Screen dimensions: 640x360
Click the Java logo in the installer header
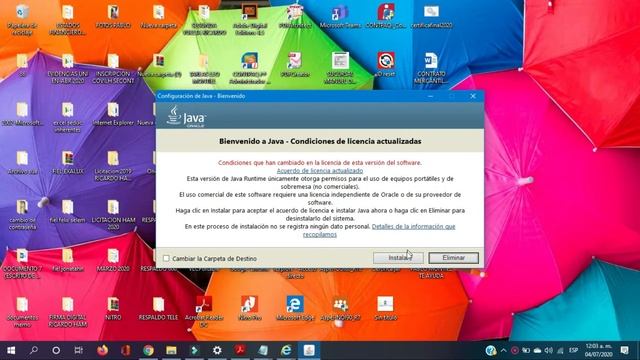click(186, 117)
